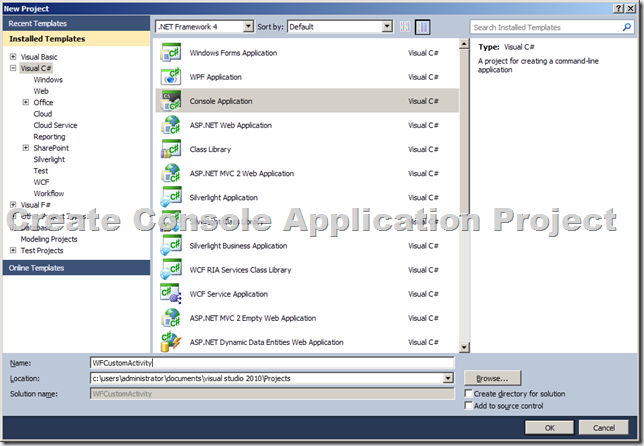Collapse the Visual C# node
The width and height of the screenshot is (644, 446).
click(x=13, y=68)
